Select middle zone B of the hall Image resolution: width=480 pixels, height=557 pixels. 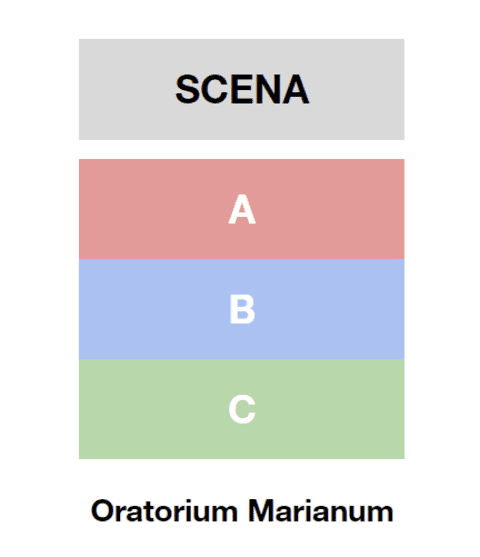pyautogui.click(x=242, y=309)
